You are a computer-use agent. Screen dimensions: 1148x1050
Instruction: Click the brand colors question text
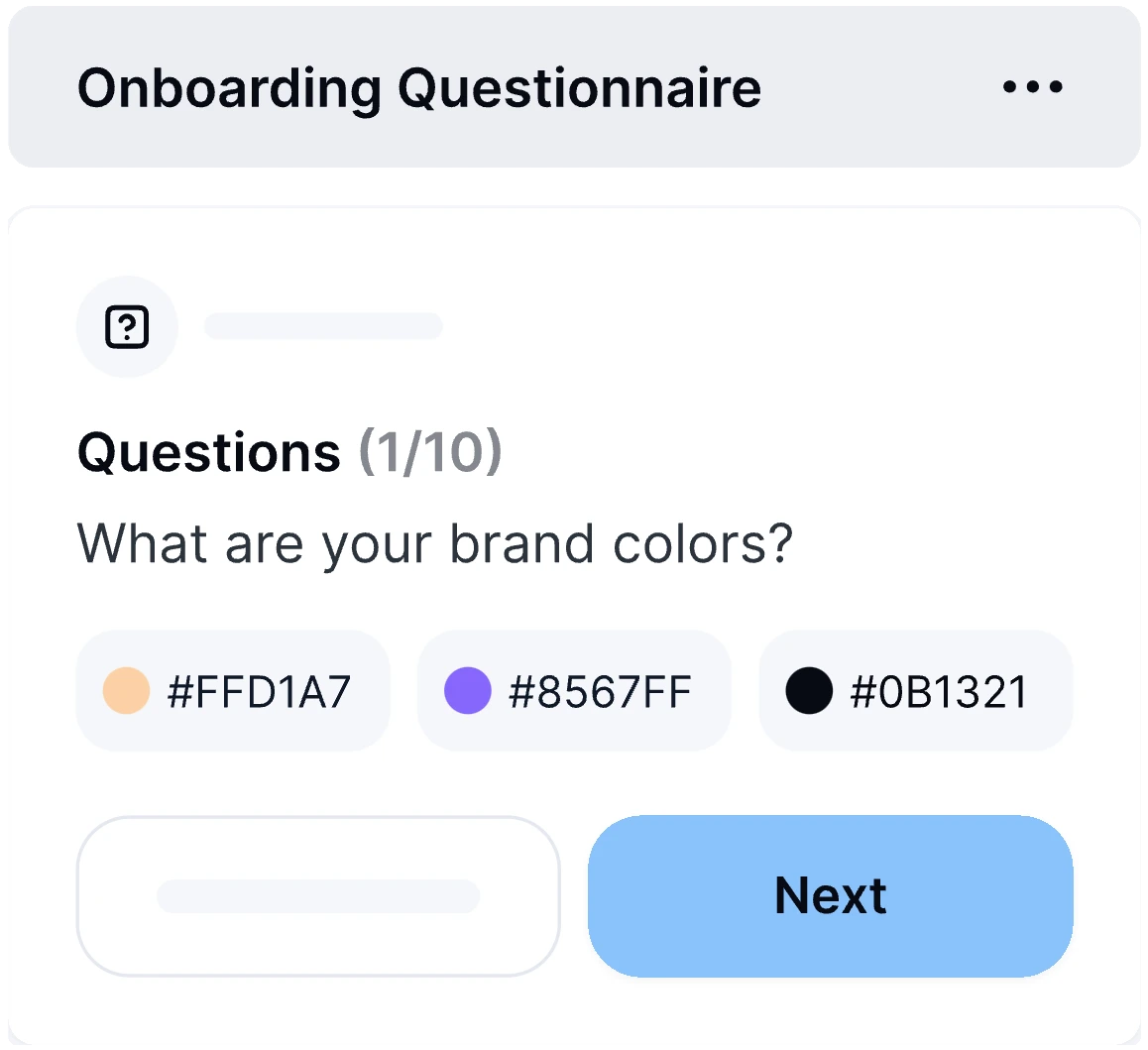click(x=435, y=544)
